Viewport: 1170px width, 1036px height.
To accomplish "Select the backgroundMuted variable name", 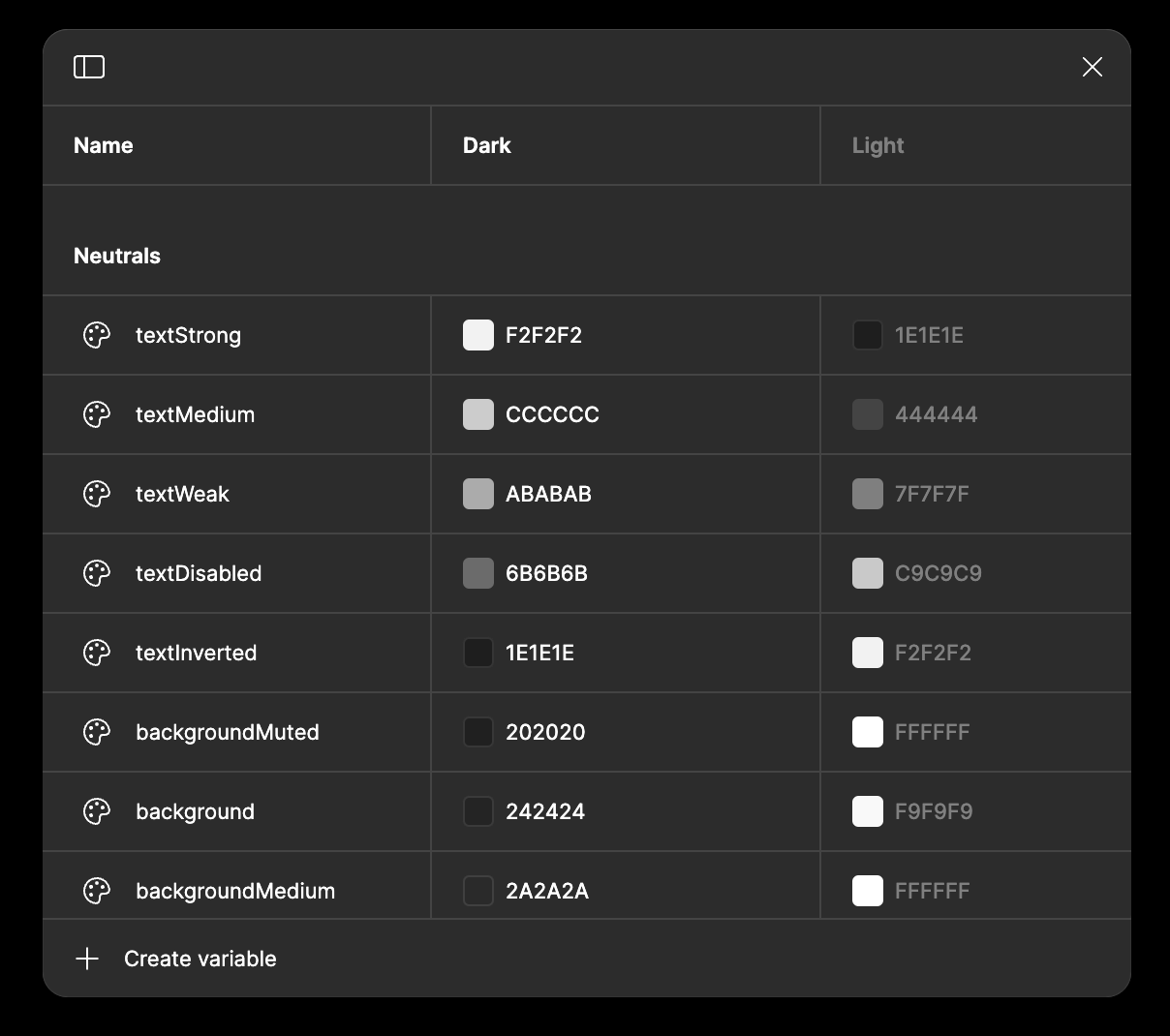I will [228, 732].
